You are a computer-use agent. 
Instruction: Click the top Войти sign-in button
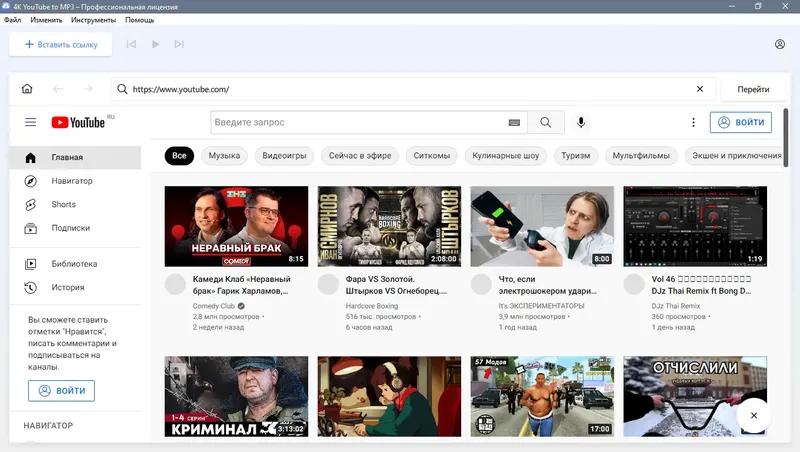[x=741, y=122]
